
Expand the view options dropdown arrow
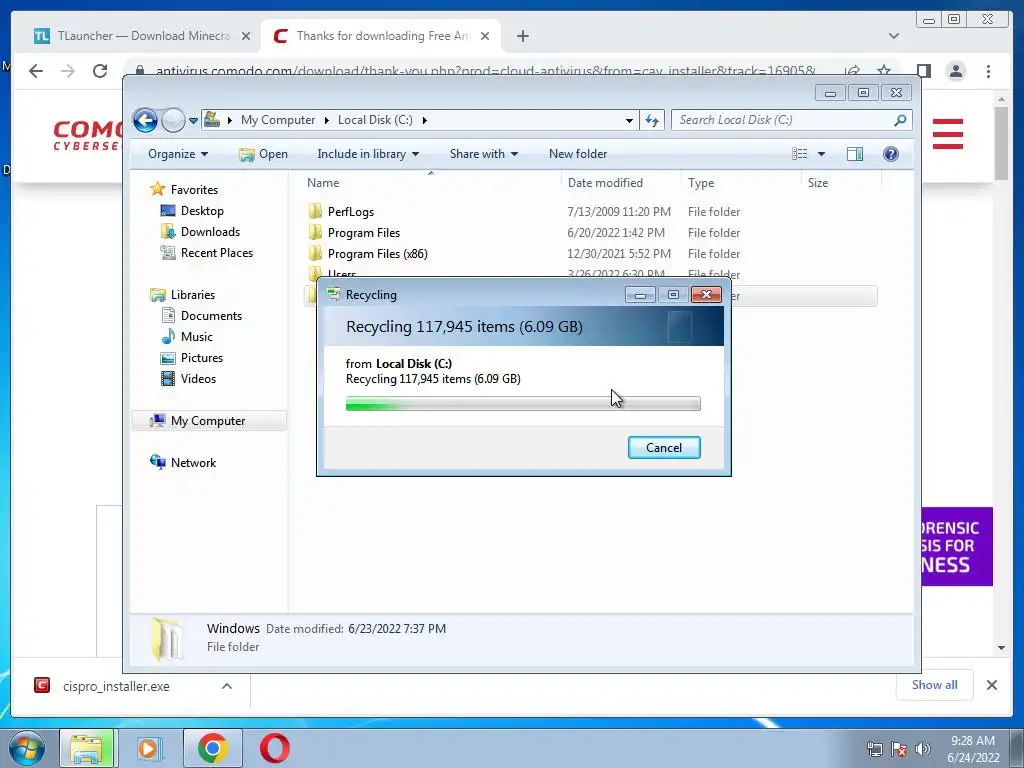tap(822, 154)
